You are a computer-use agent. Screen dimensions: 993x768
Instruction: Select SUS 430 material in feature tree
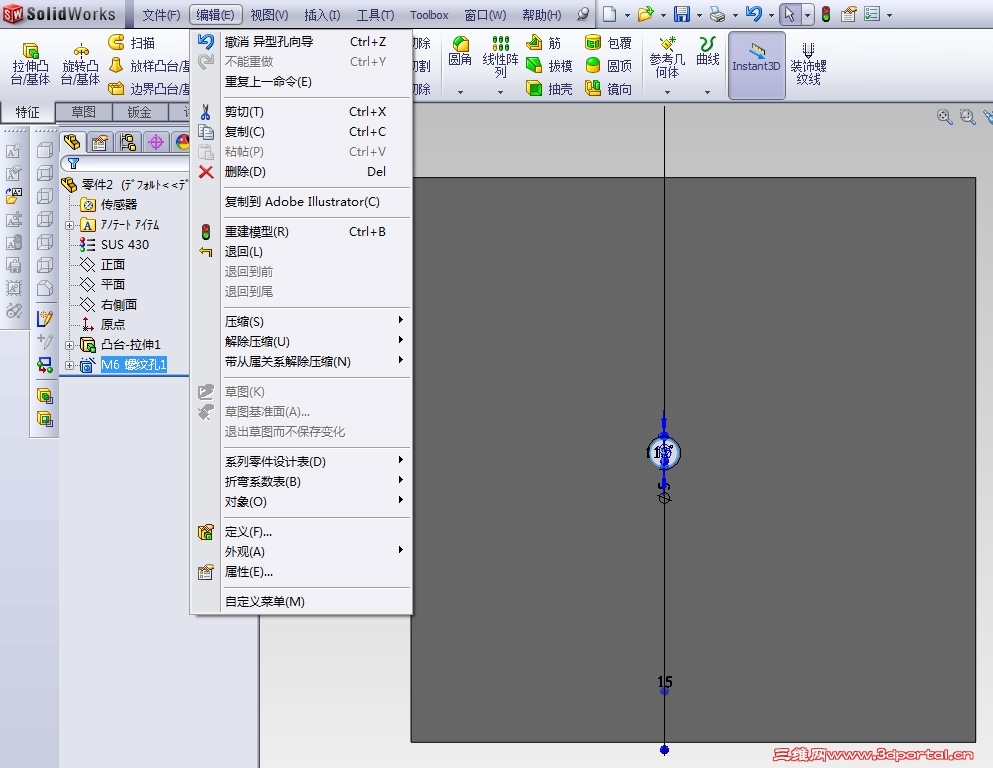click(125, 245)
